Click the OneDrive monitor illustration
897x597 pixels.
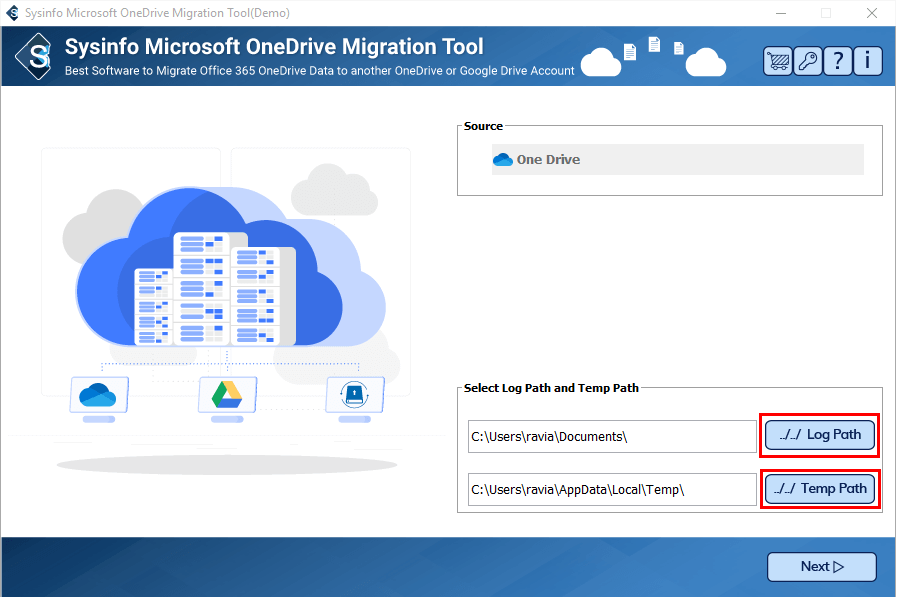(x=99, y=399)
